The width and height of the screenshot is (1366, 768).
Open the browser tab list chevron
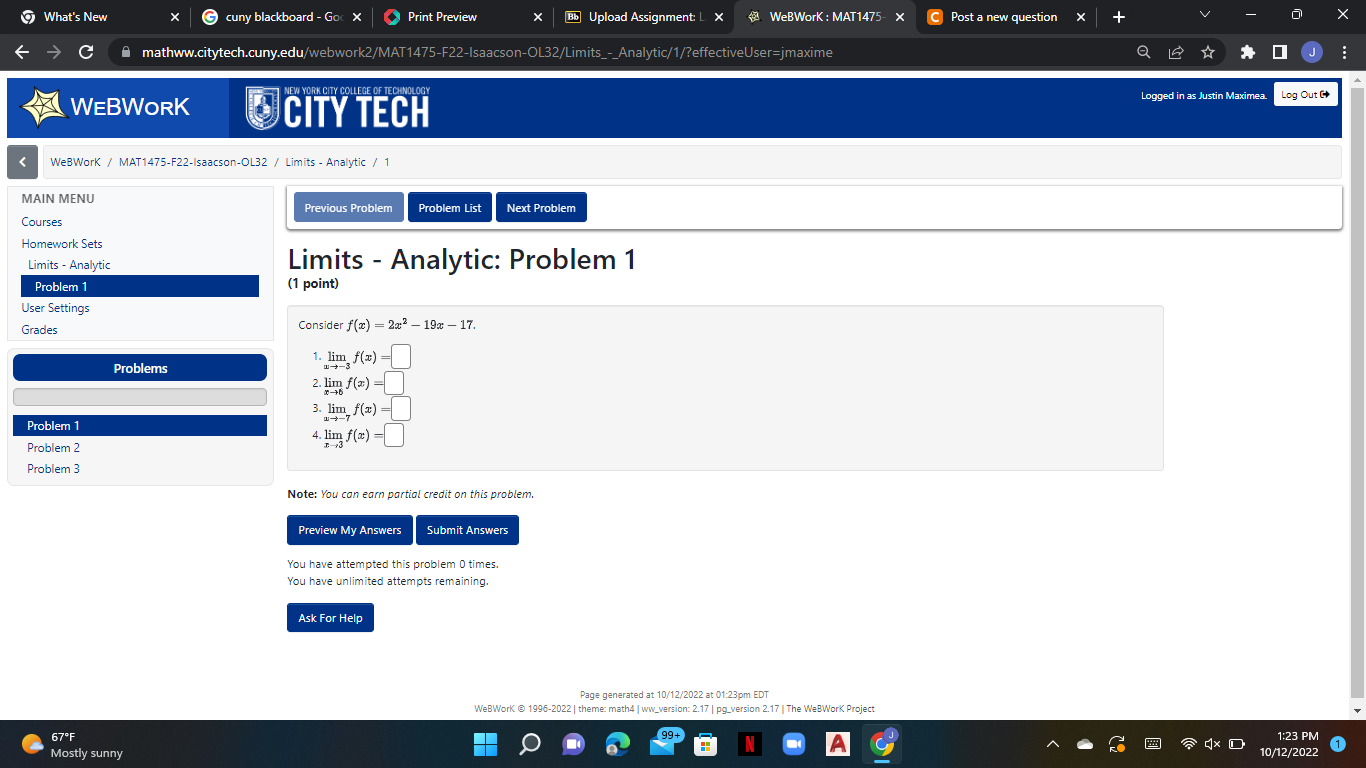coord(1204,16)
